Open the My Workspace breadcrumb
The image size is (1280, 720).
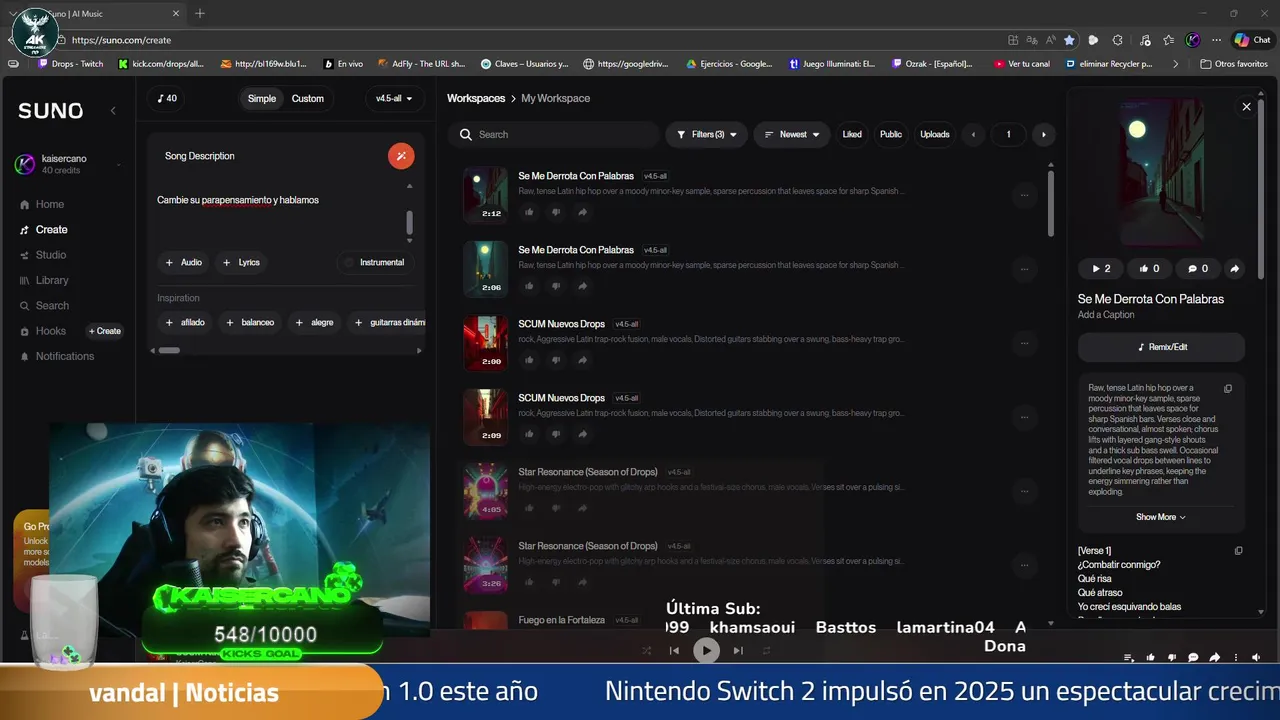click(555, 98)
